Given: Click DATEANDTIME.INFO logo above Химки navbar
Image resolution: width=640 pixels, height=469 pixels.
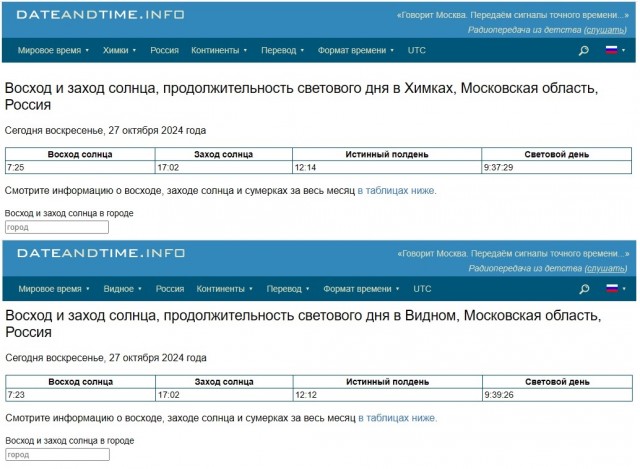Looking at the screenshot, I should [100, 15].
